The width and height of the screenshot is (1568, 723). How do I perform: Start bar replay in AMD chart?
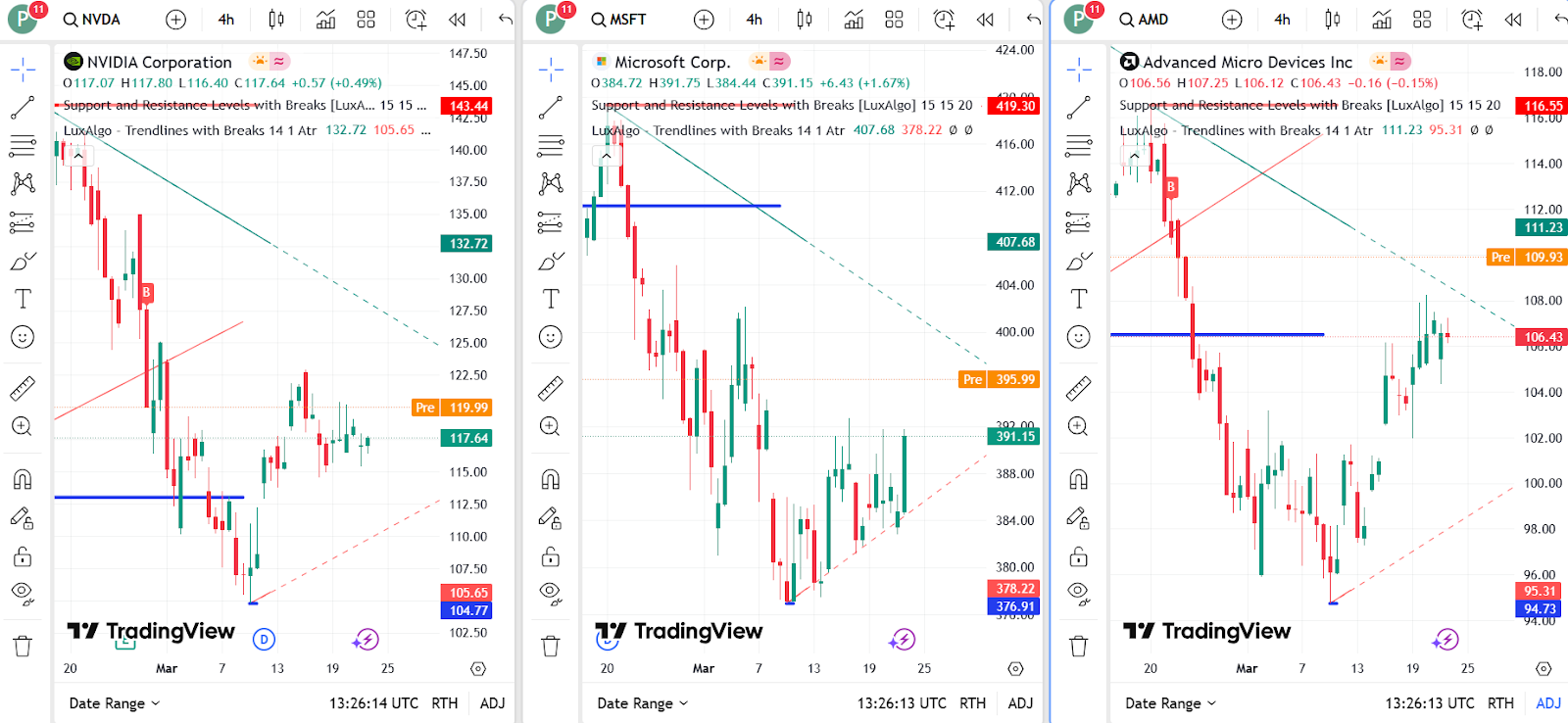click(x=1513, y=20)
